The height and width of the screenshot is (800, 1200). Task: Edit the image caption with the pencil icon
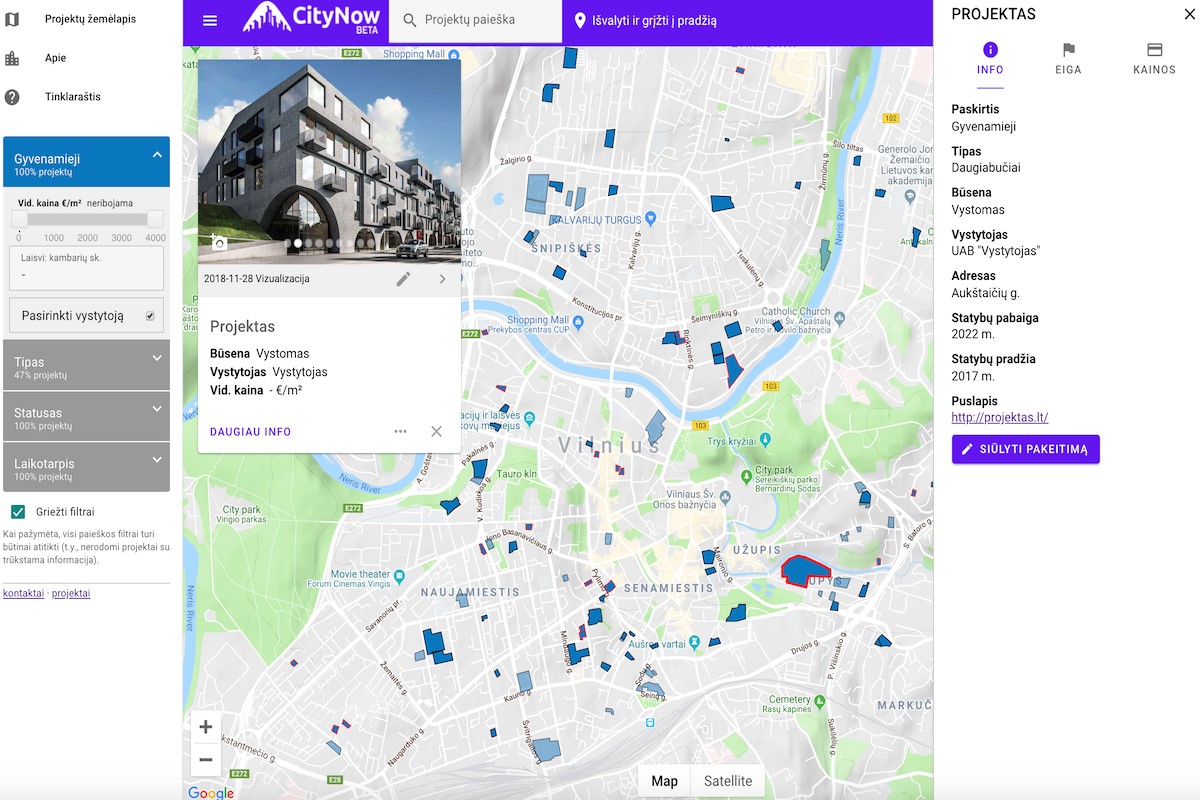pyautogui.click(x=403, y=279)
